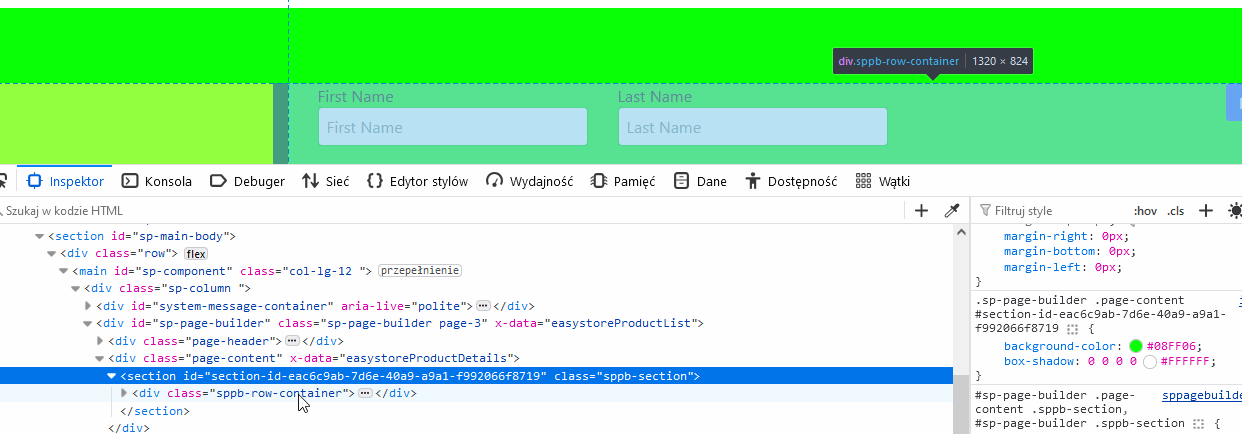This screenshot has height=434, width=1242.
Task: Open the sppagebuilder stylesheet link
Action: tap(1201, 396)
